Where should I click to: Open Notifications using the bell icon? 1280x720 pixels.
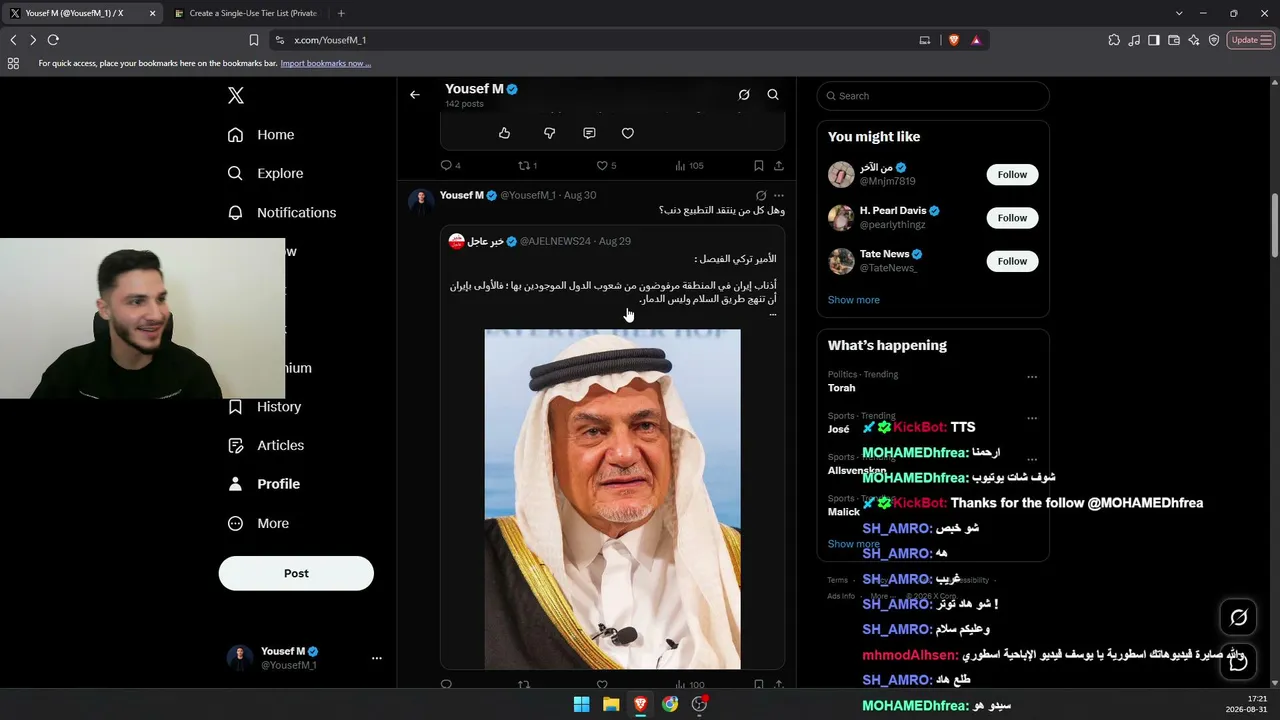(x=235, y=212)
